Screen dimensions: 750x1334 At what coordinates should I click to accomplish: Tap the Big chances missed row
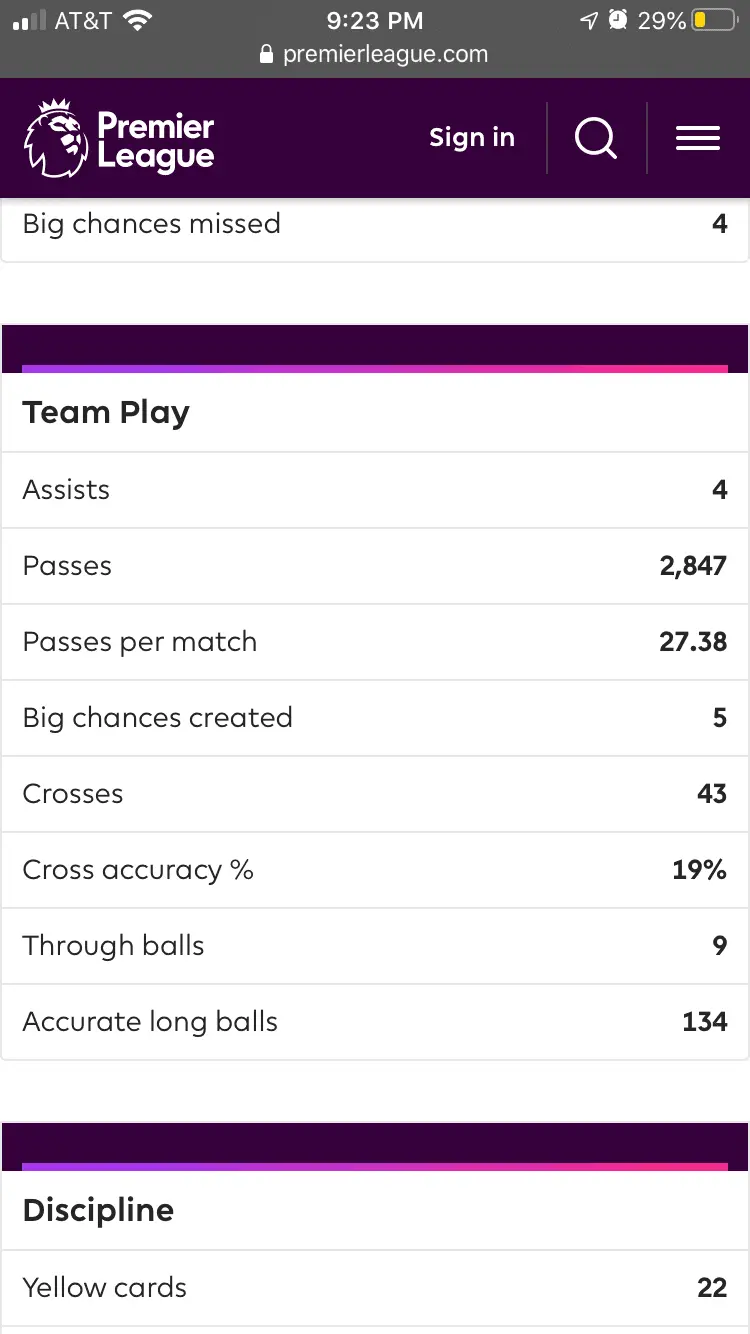375,224
